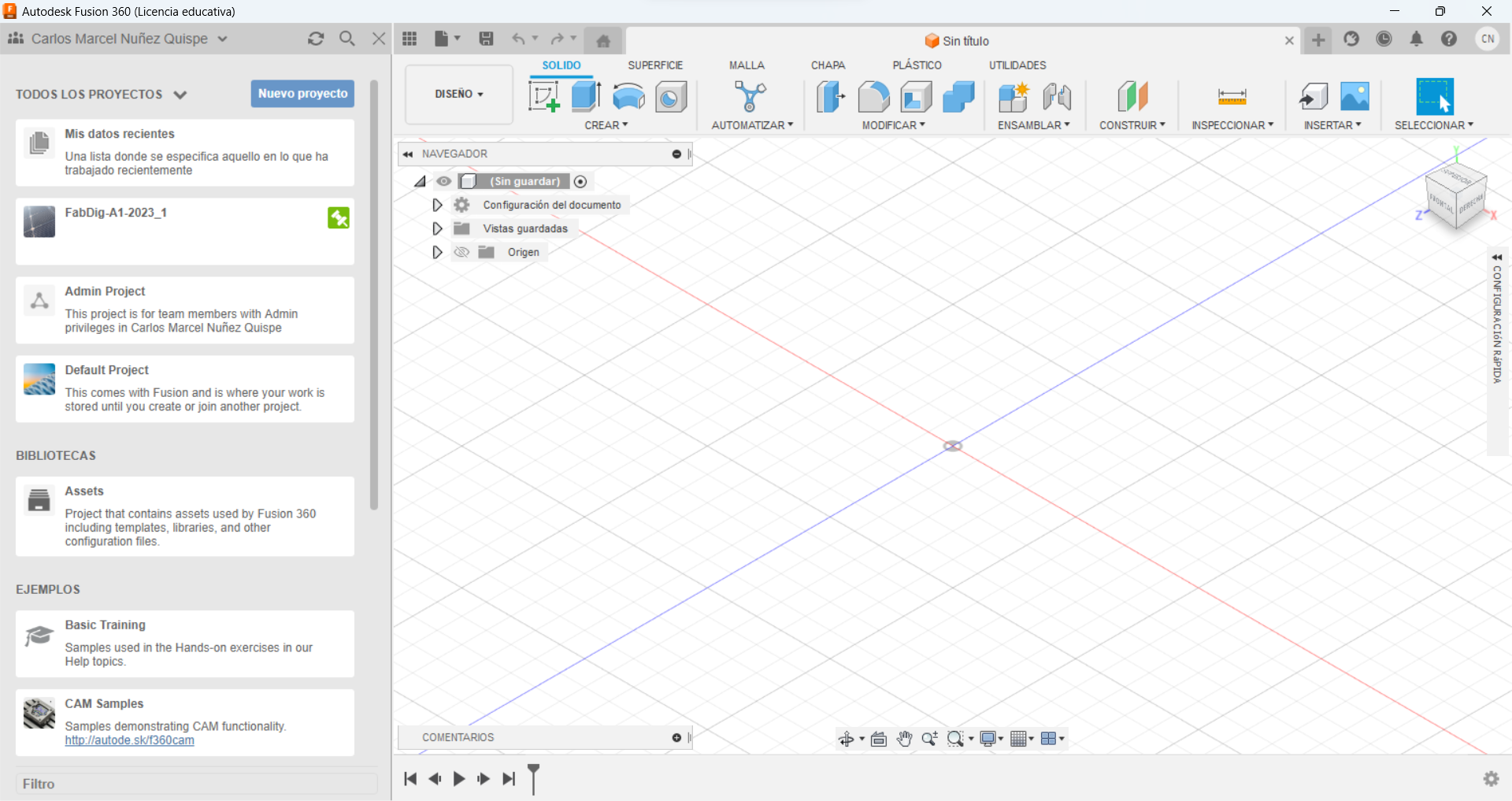Screen dimensions: 1512x801
Task: Open the job status clock icon
Action: point(1384,39)
